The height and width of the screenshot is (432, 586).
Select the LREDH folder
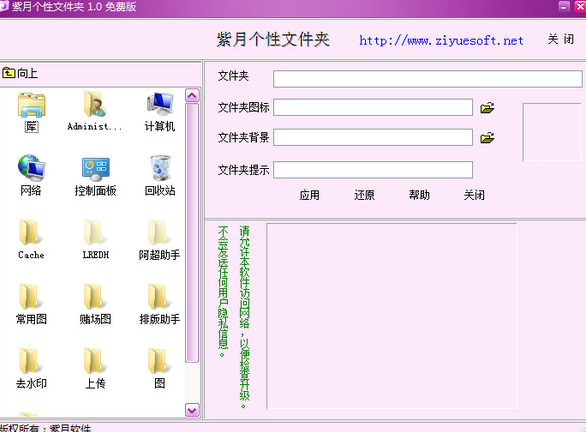(95, 240)
